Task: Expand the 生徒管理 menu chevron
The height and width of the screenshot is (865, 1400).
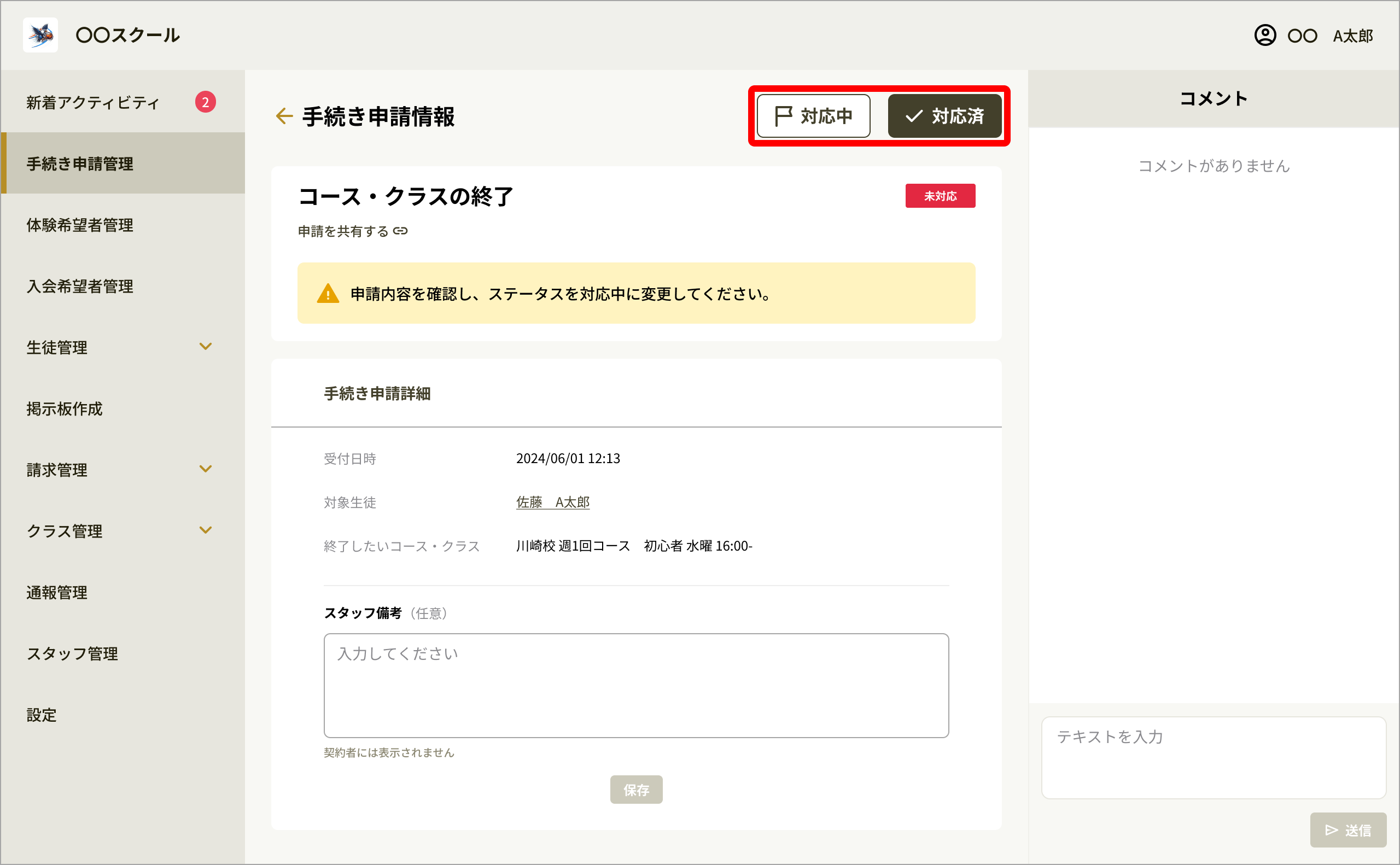Action: point(206,346)
